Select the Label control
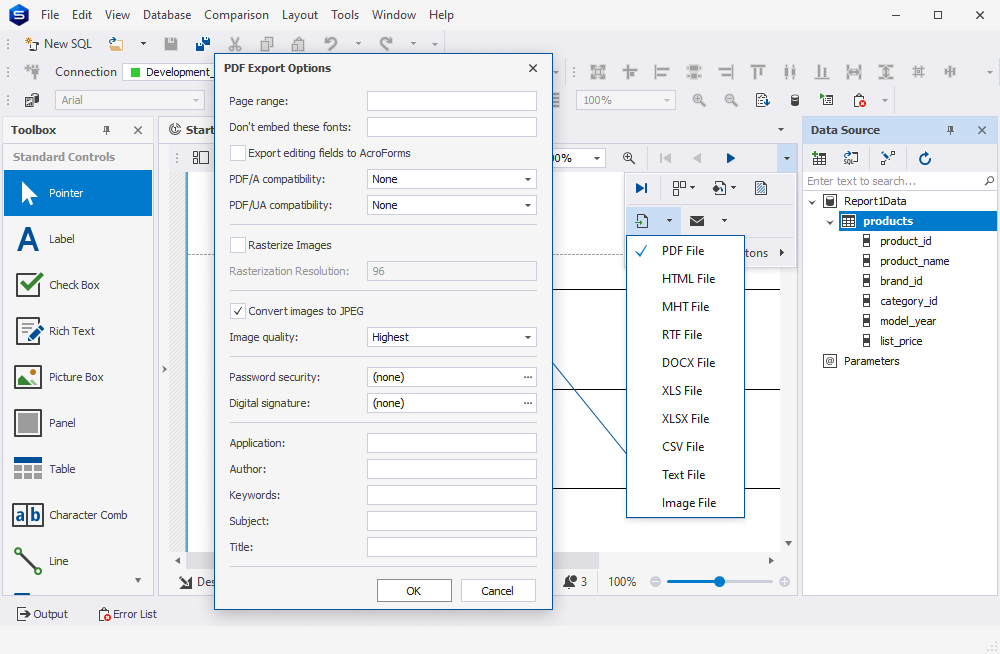The width and height of the screenshot is (1000, 654). pos(78,239)
